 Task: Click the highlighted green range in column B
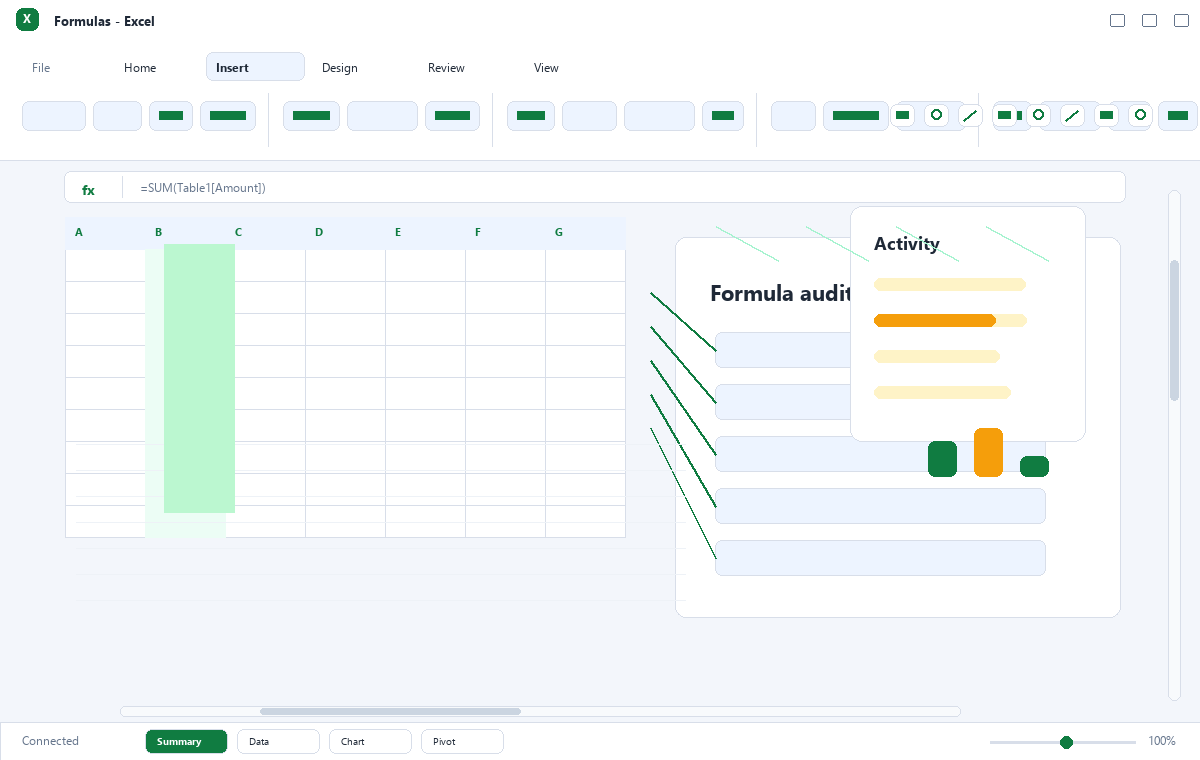[199, 378]
